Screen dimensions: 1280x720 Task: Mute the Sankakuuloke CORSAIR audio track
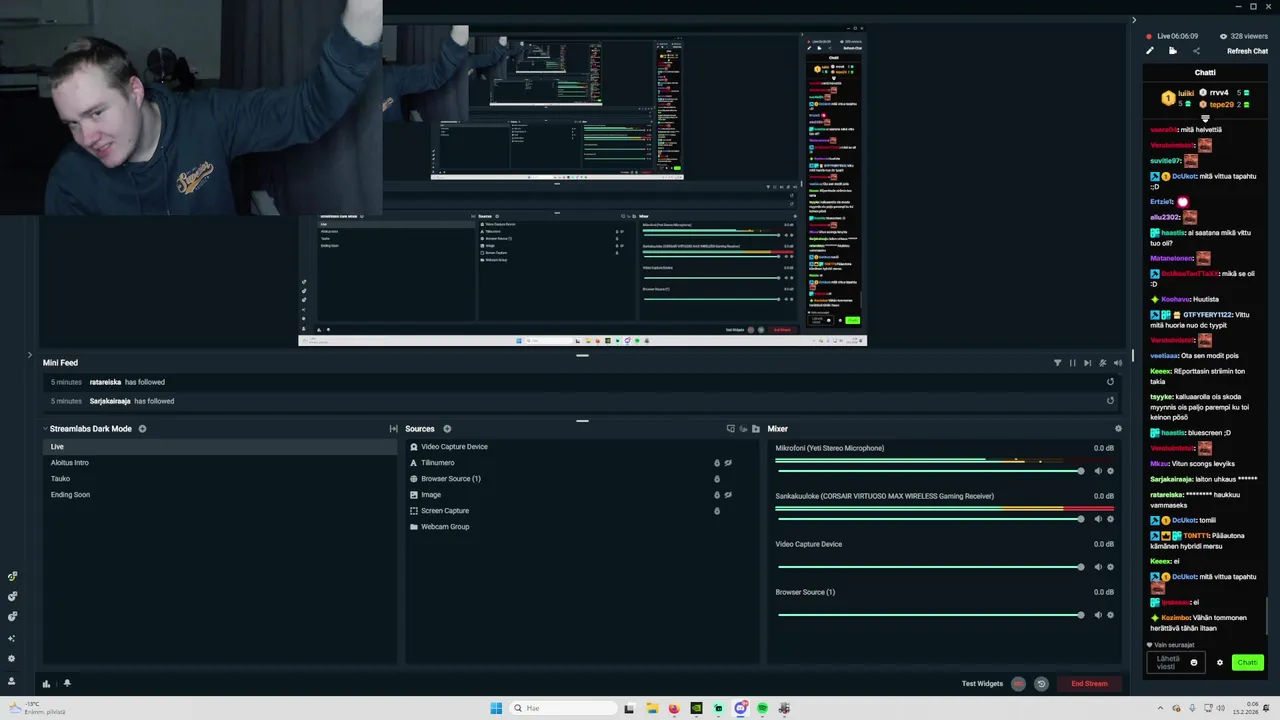click(1097, 519)
